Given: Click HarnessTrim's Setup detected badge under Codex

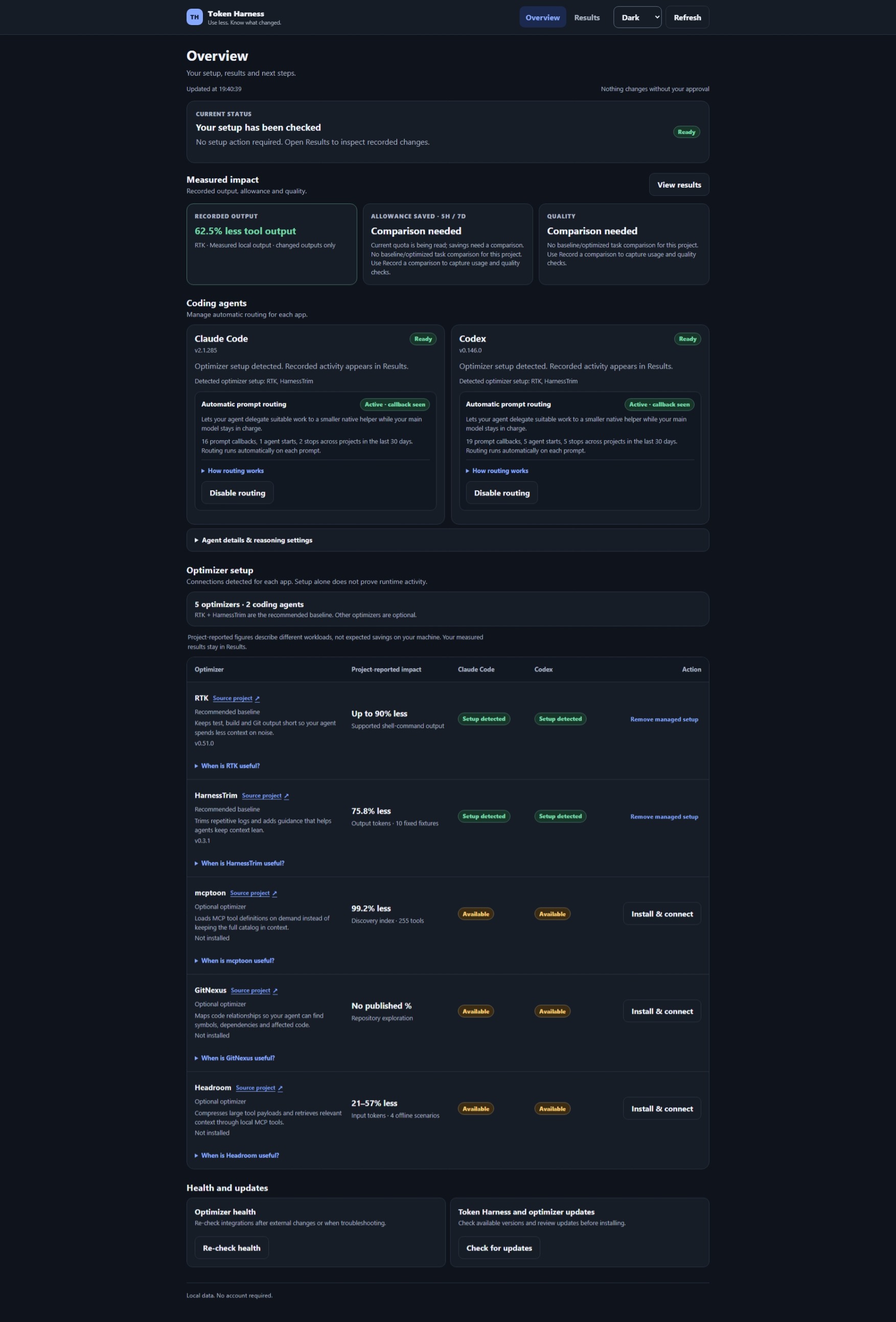Looking at the screenshot, I should coord(560,816).
